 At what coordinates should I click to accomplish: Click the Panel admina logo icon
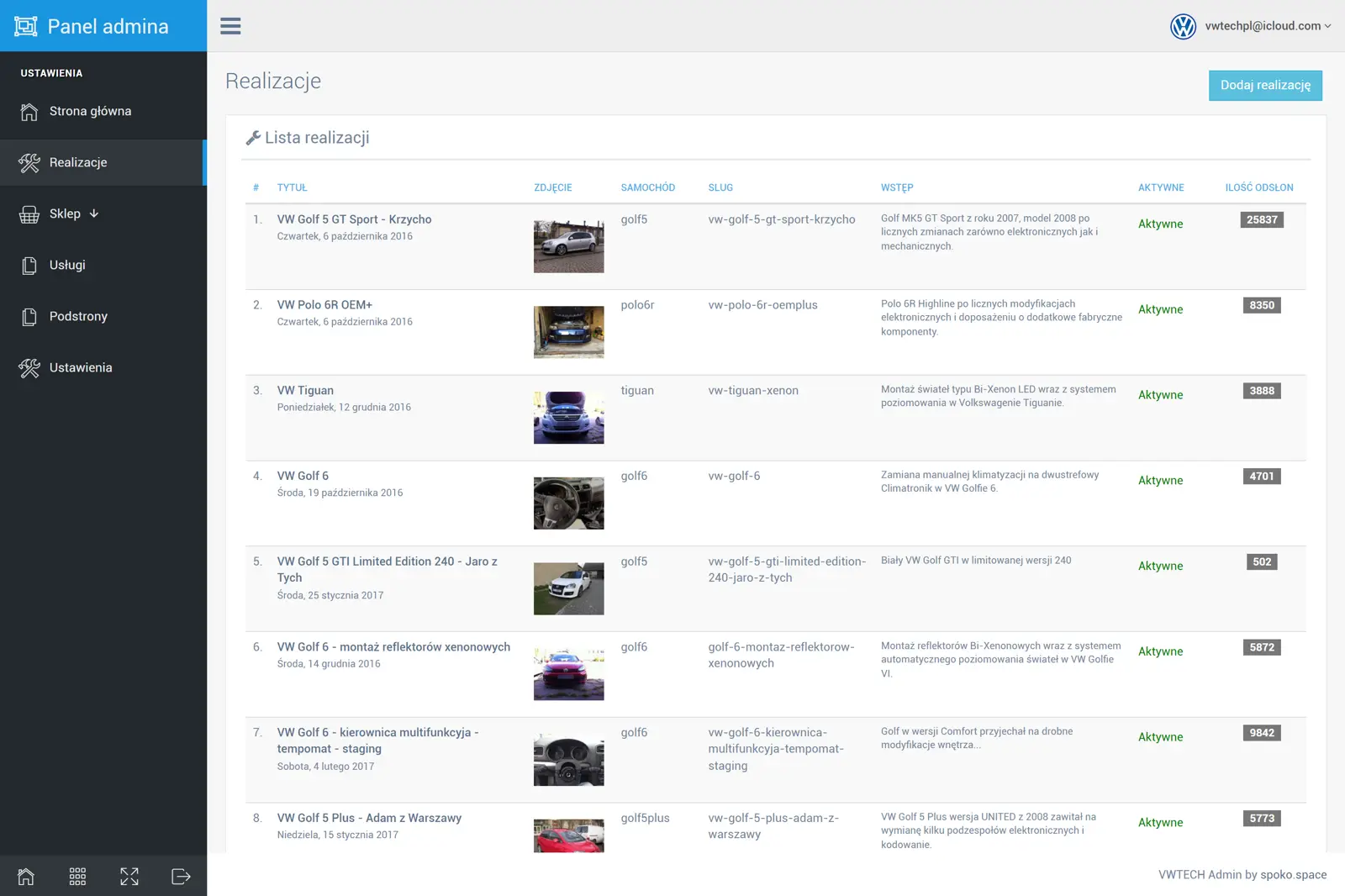click(26, 27)
